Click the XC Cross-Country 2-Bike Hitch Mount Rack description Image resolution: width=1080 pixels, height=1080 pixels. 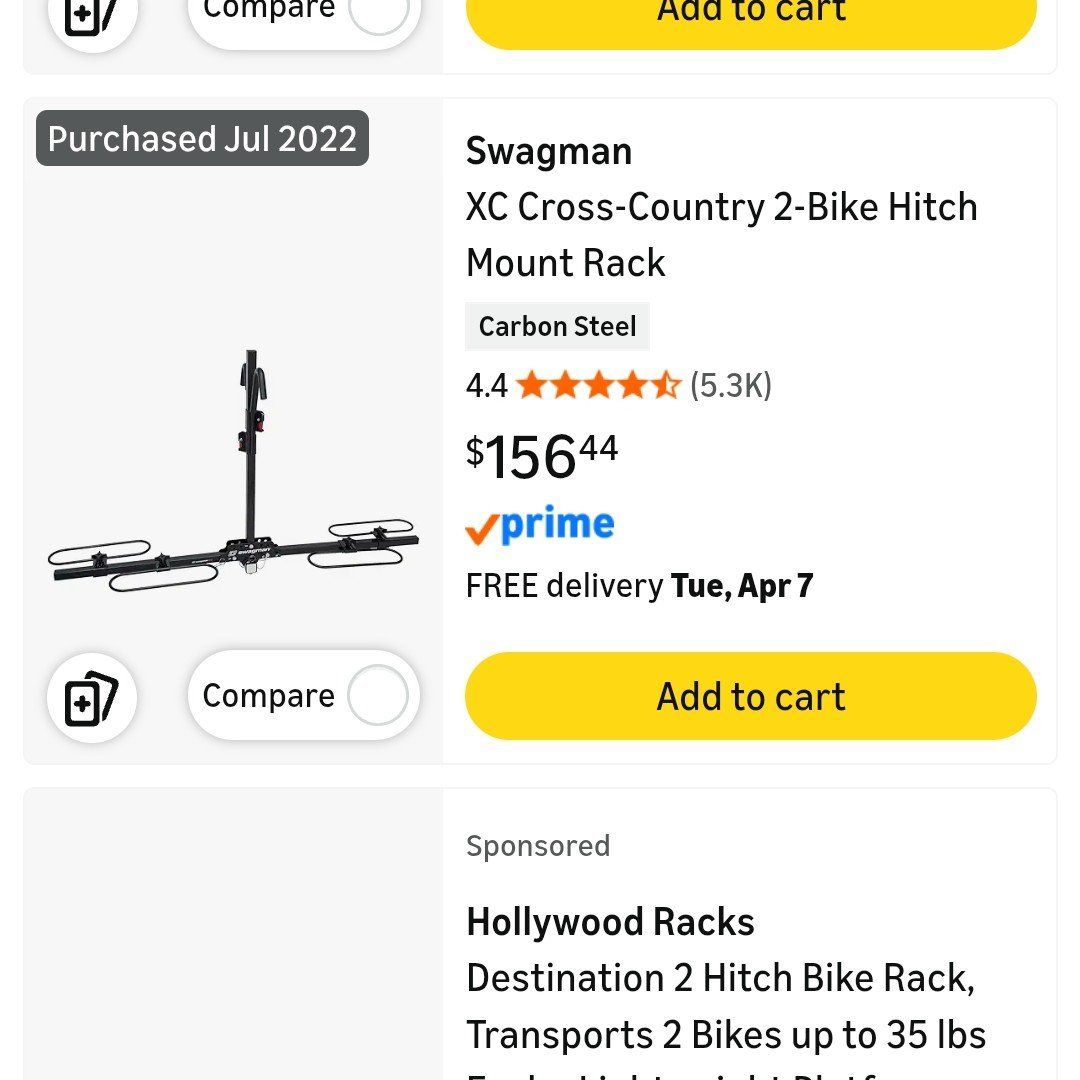722,234
